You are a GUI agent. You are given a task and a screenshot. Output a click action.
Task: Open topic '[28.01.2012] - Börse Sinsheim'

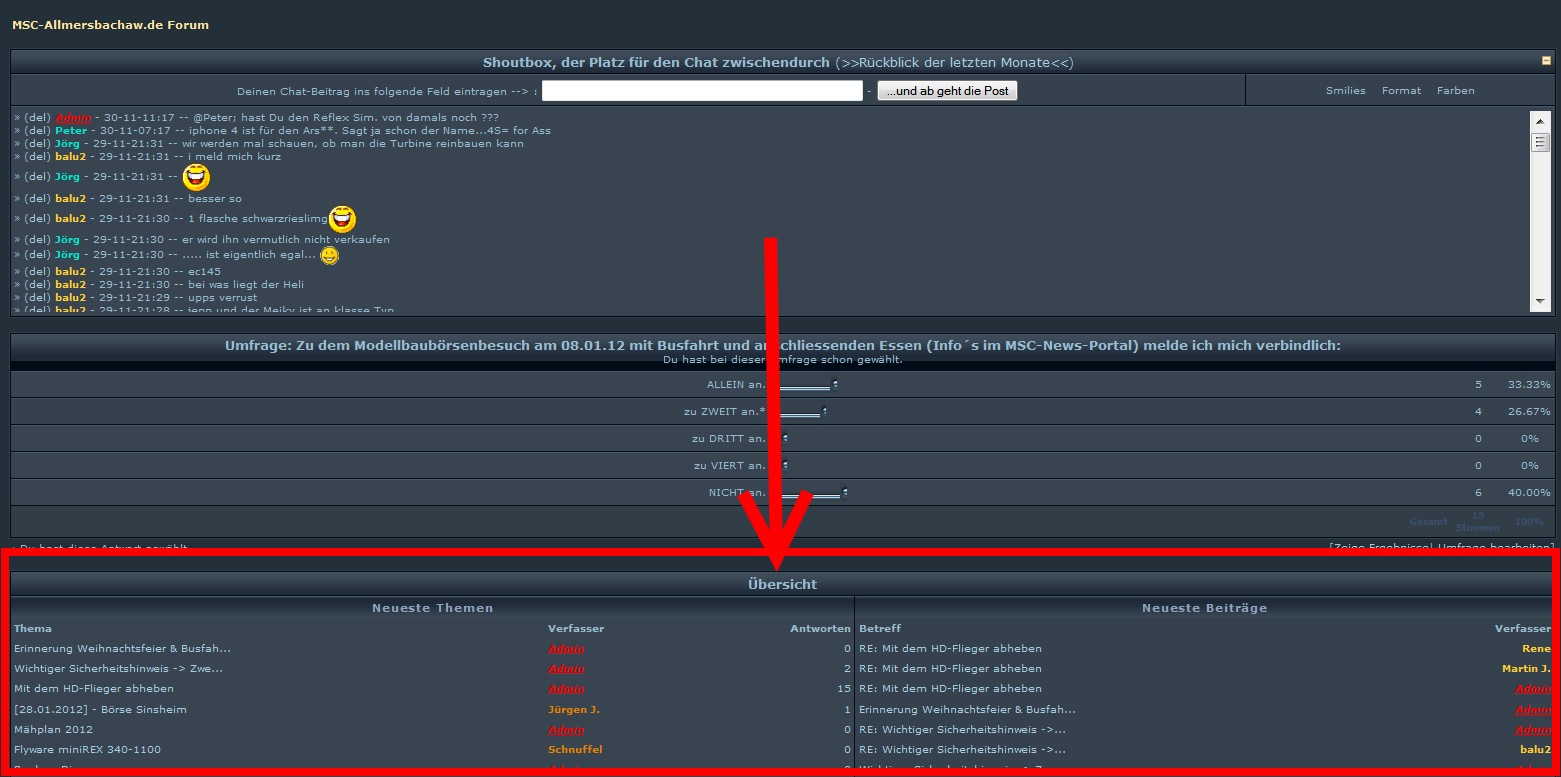pyautogui.click(x=100, y=709)
